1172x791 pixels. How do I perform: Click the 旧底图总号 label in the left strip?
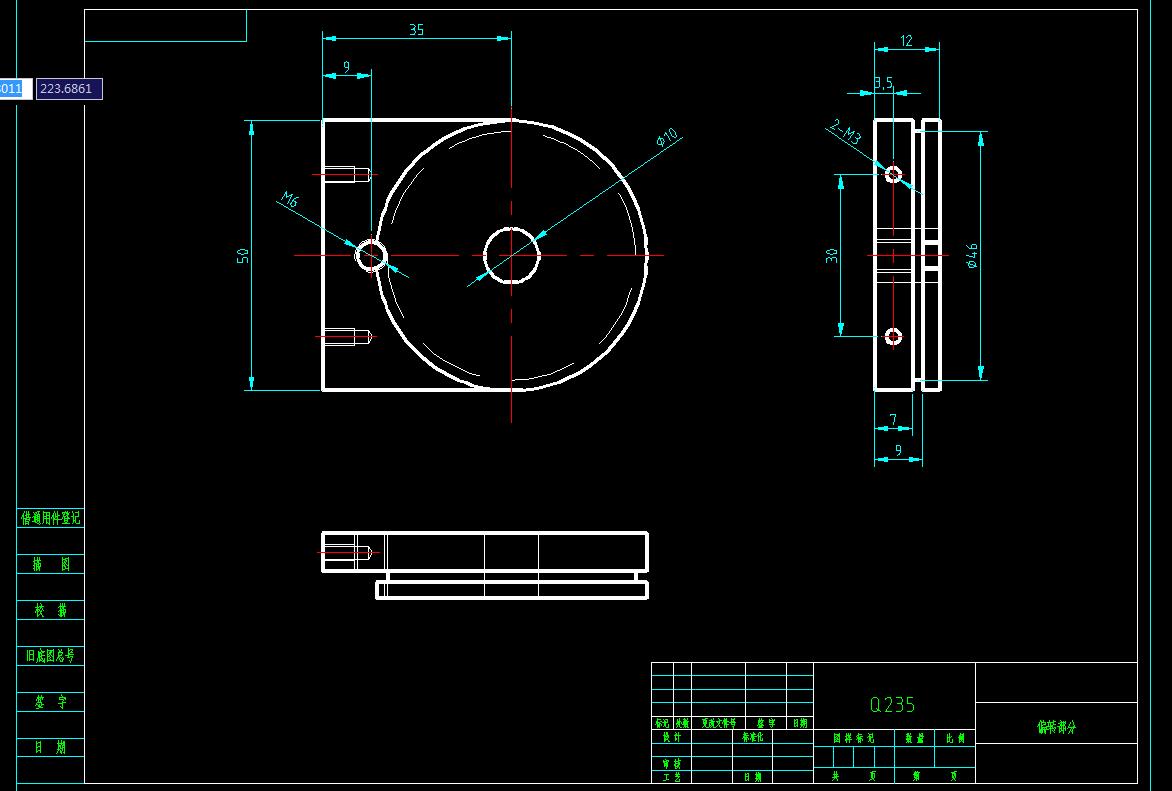[50, 656]
